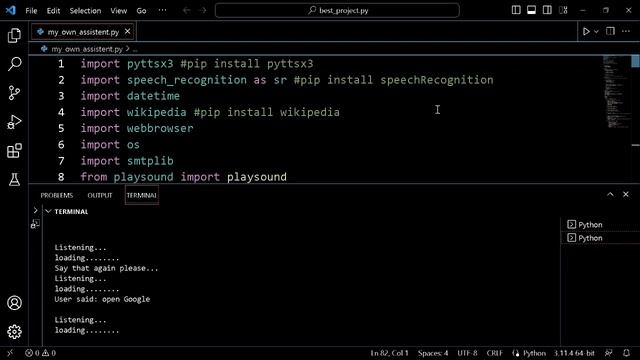This screenshot has width=640, height=360.
Task: Click CRLF end of line selector
Action: 495,353
